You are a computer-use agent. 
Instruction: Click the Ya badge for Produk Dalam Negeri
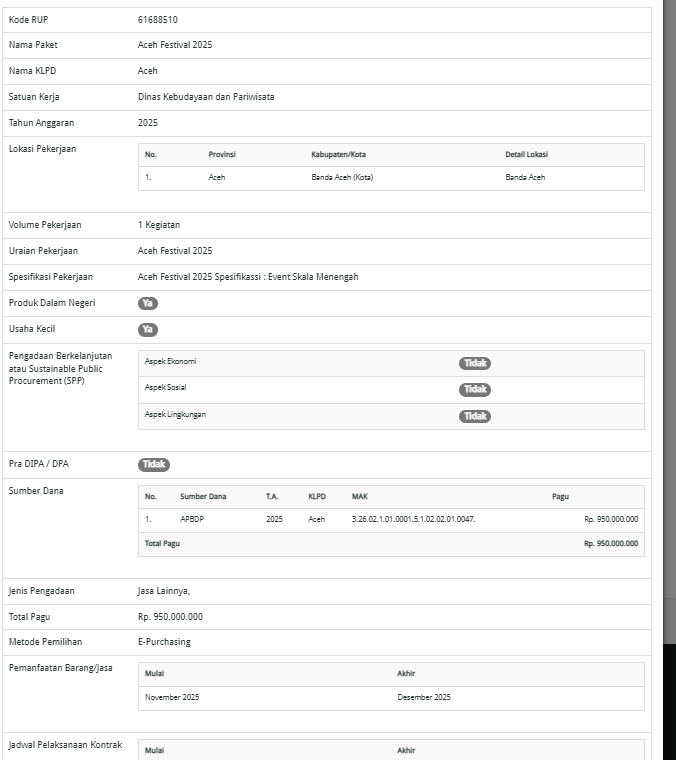tap(148, 303)
